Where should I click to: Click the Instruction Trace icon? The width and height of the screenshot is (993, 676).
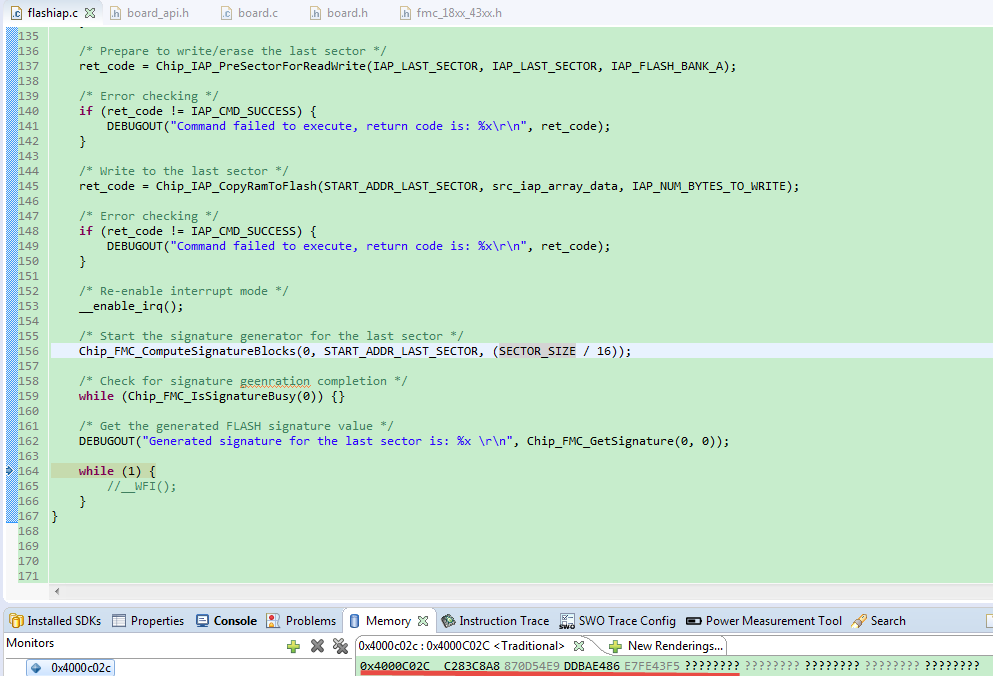(448, 621)
